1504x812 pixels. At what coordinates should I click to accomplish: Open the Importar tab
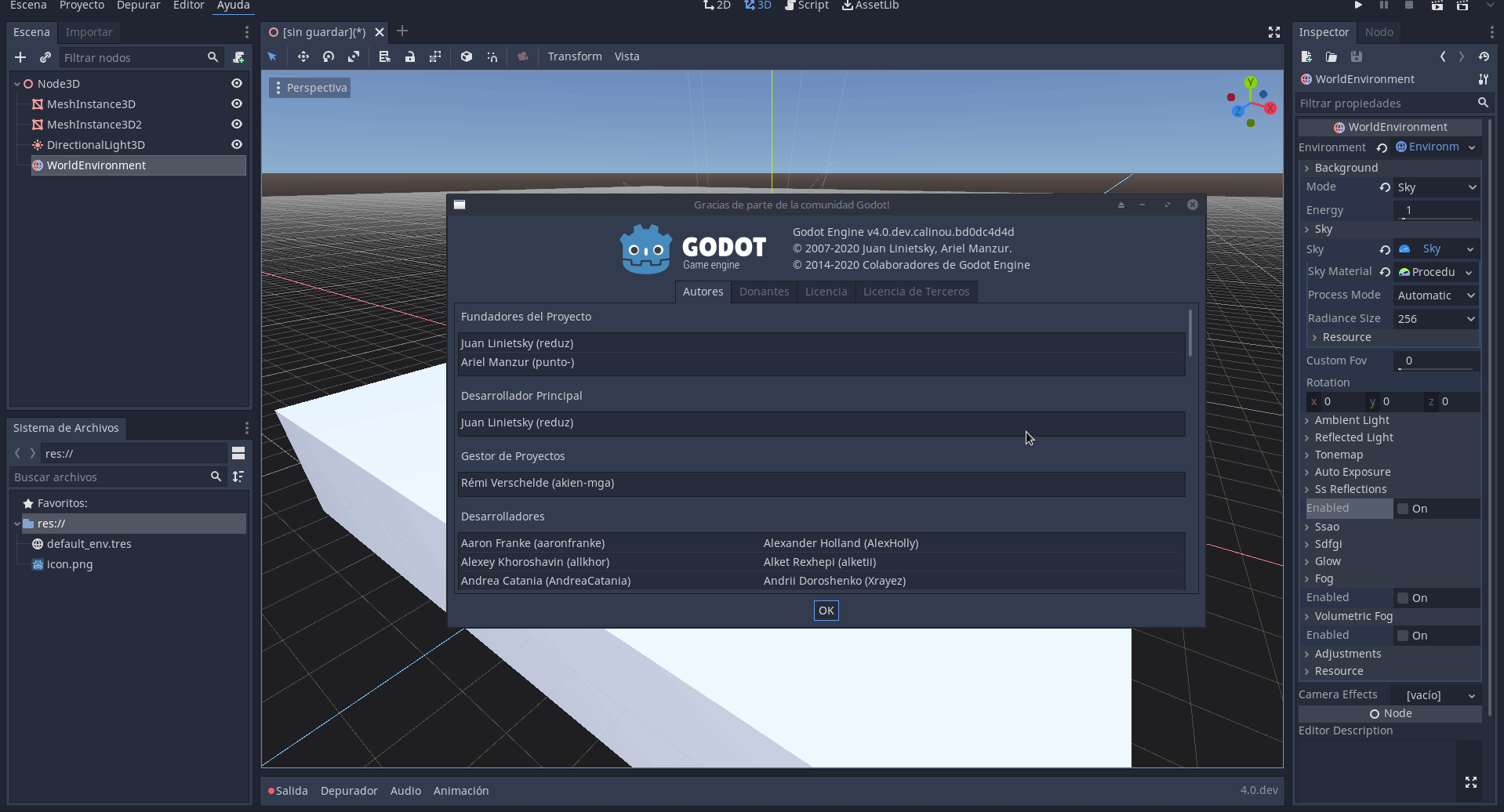89,32
